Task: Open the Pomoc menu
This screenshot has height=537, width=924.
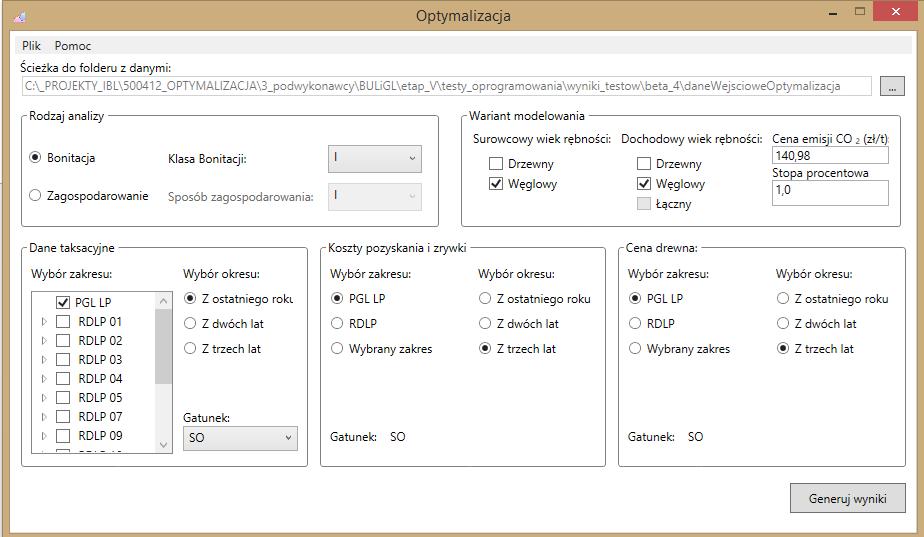Action: 72,45
